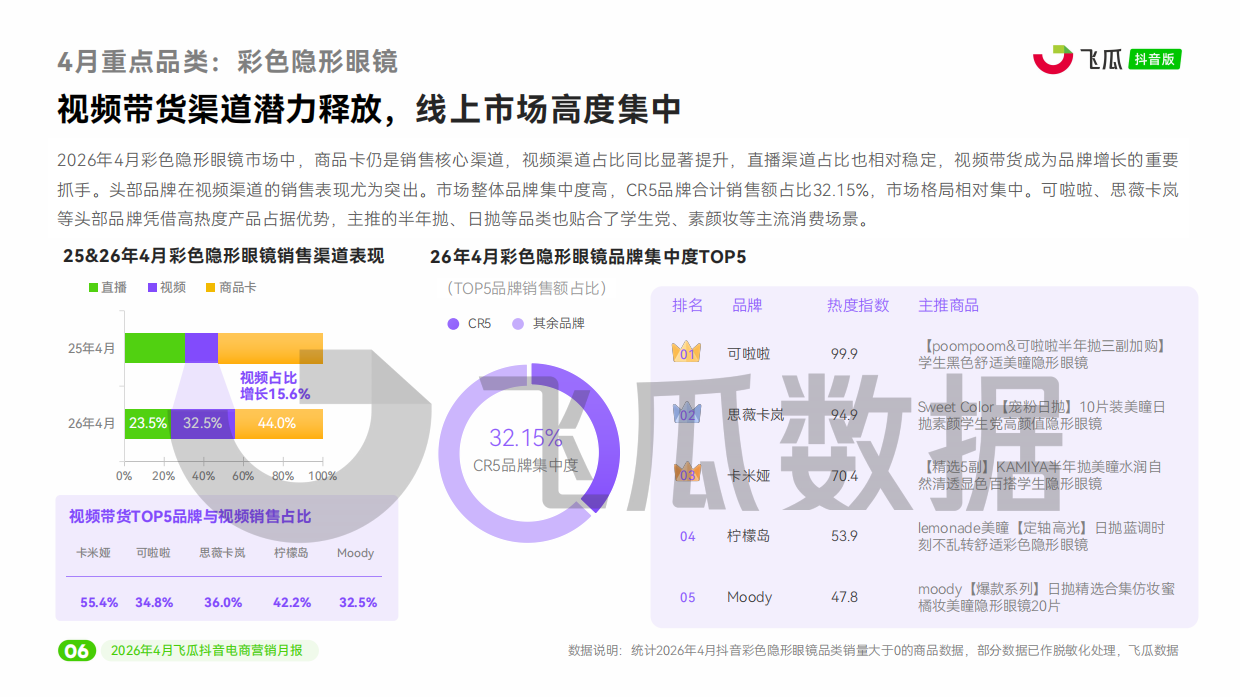
Task: Click the green page number 06 badge
Action: click(76, 651)
